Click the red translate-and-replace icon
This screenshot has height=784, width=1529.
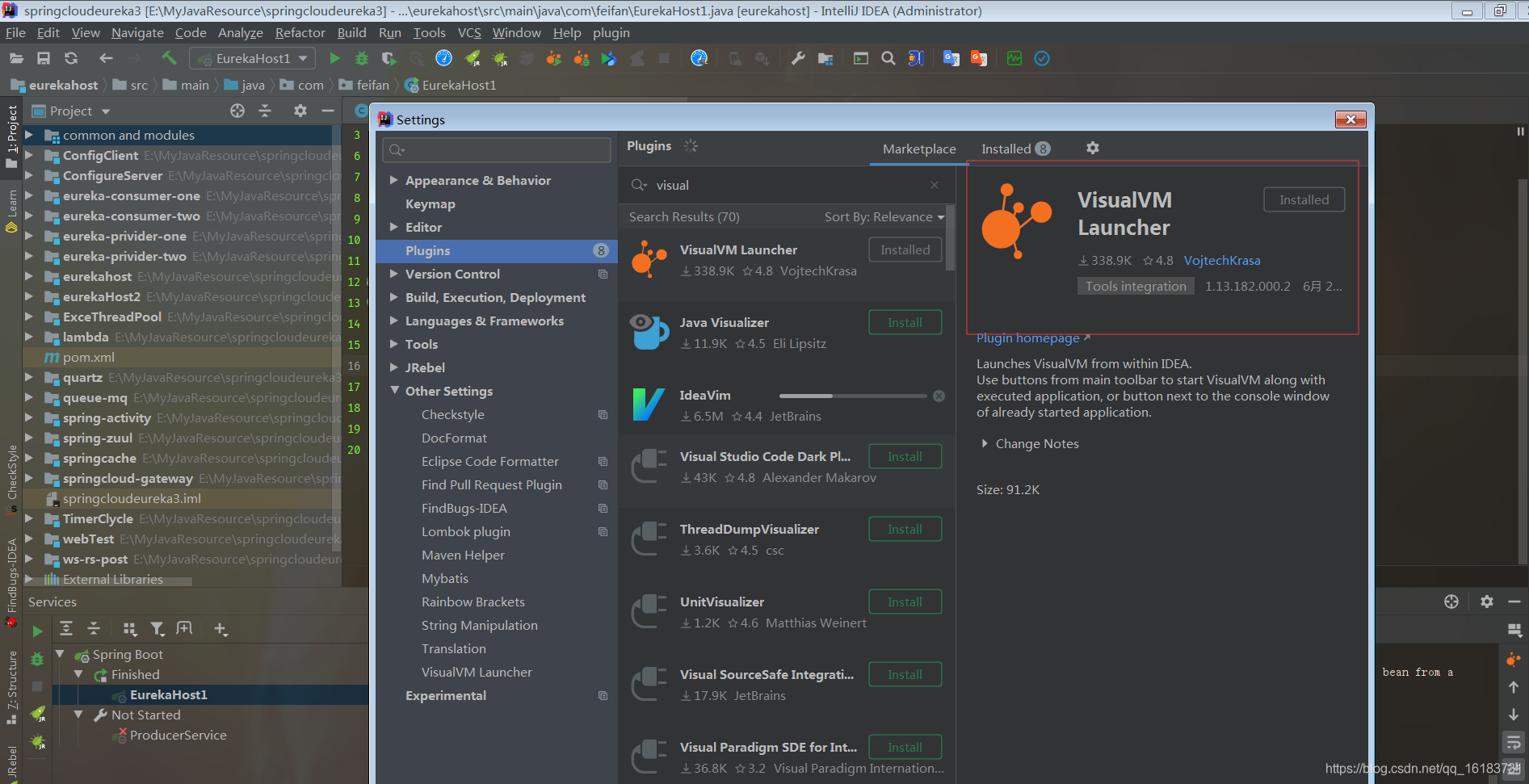pyautogui.click(x=979, y=58)
